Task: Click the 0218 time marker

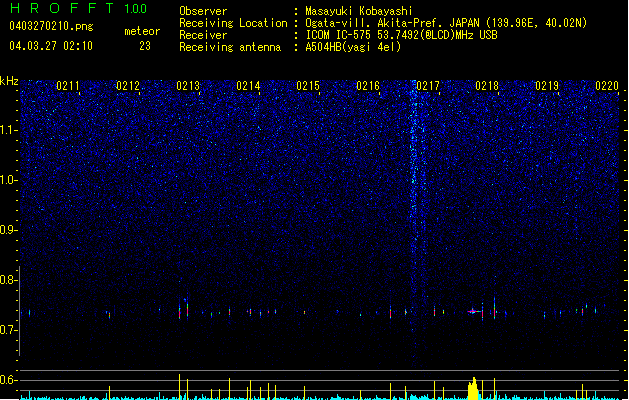Action: tap(487, 86)
